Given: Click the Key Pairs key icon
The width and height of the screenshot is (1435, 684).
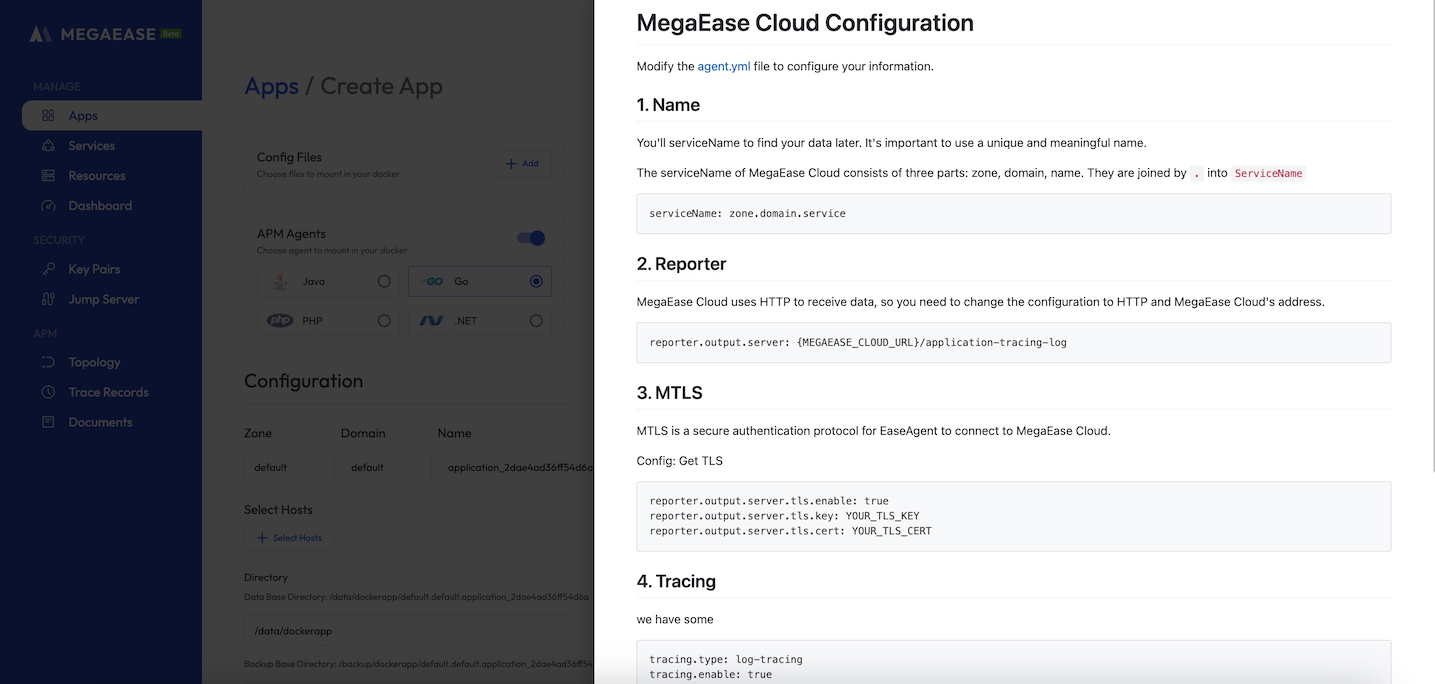Looking at the screenshot, I should [48, 269].
